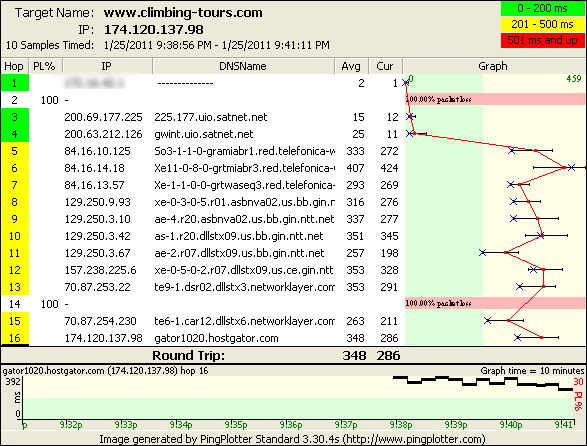The height and width of the screenshot is (446, 587).
Task: Click hop 2 packet loss bar in graph
Action: pos(495,99)
